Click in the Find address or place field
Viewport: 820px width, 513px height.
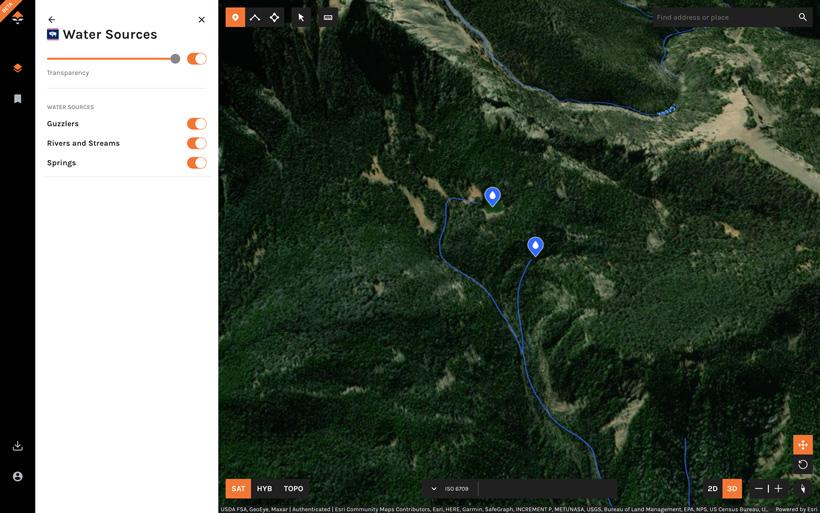[724, 17]
